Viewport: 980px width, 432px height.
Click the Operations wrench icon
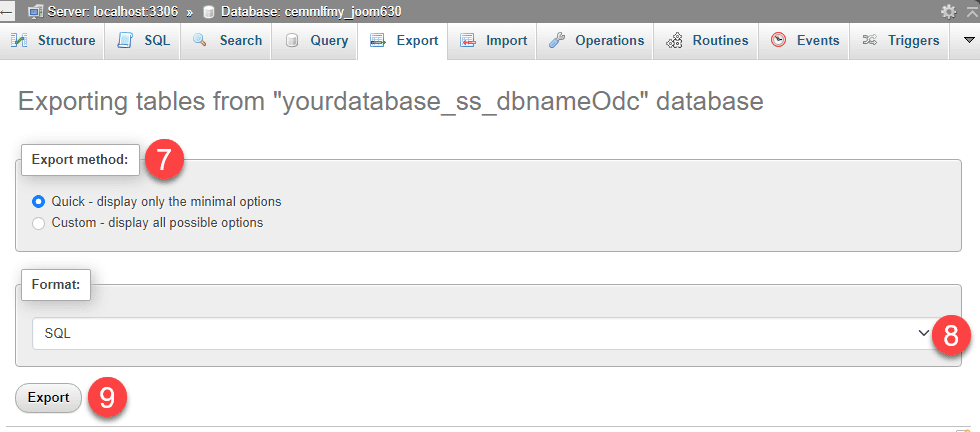[x=557, y=41]
